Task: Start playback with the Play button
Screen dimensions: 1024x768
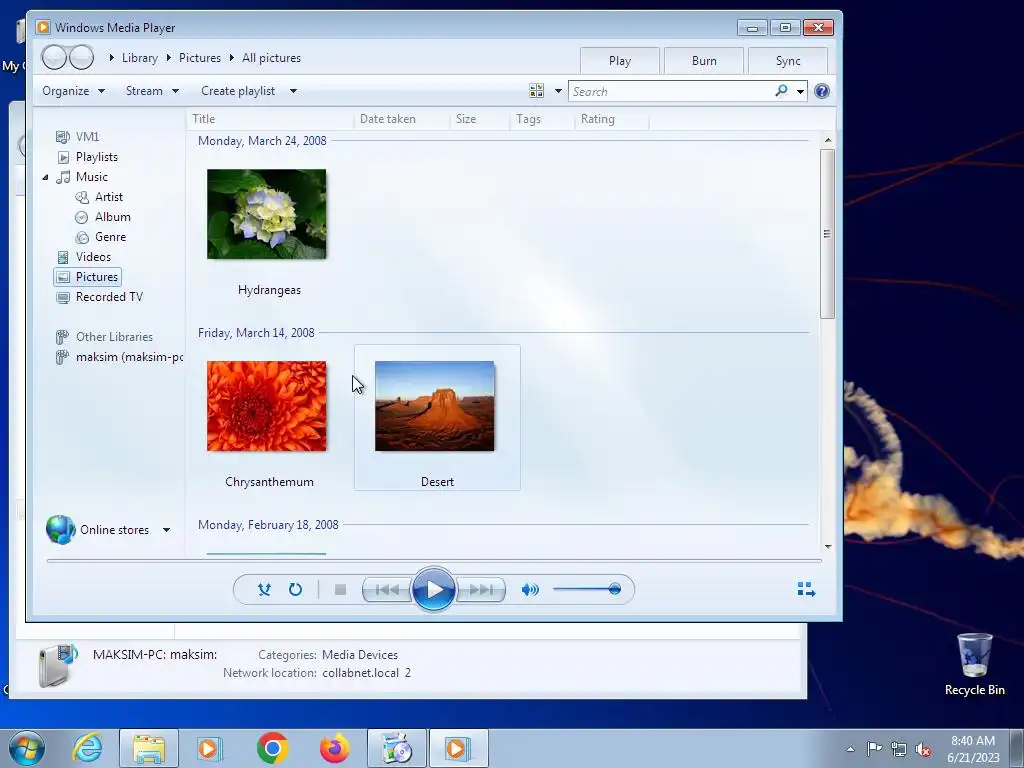Action: [x=434, y=589]
